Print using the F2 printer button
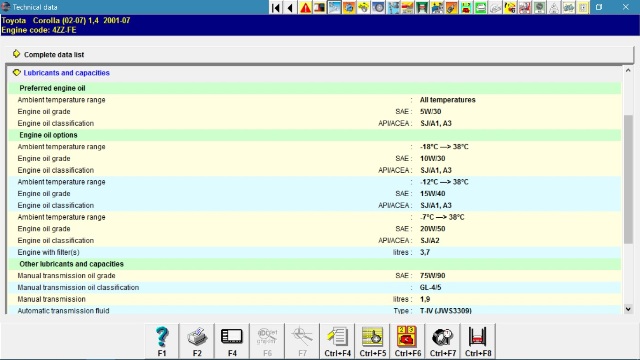The height and width of the screenshot is (360, 640). tap(197, 341)
